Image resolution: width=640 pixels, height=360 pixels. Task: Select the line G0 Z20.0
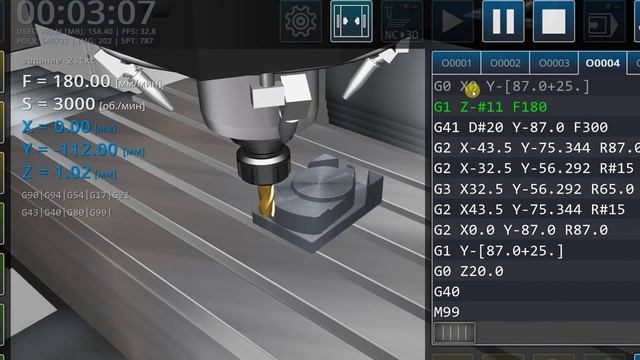tap(536, 271)
